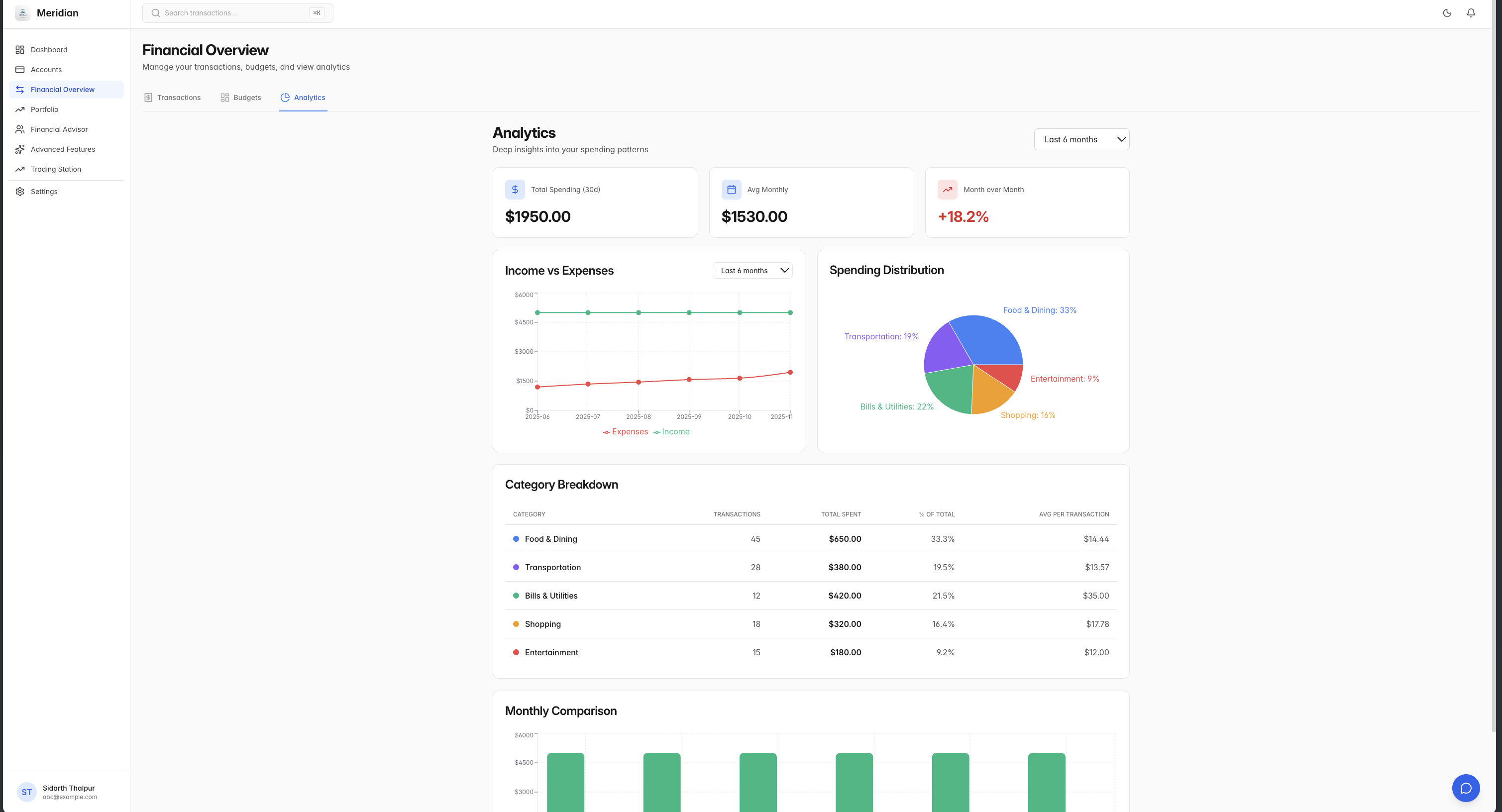The image size is (1502, 812).
Task: Click the Meridian logo icon
Action: point(23,13)
